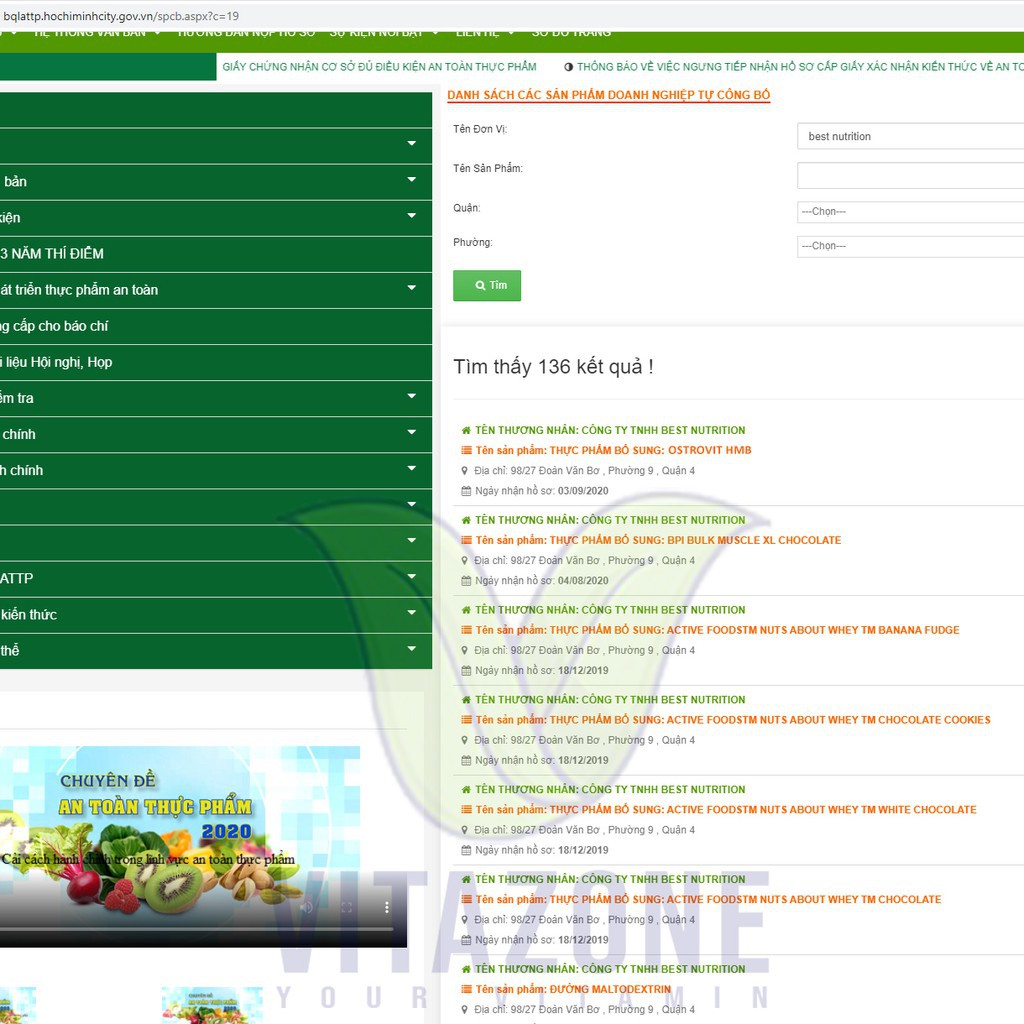Click the video player's fullscreen icon

coord(347,907)
